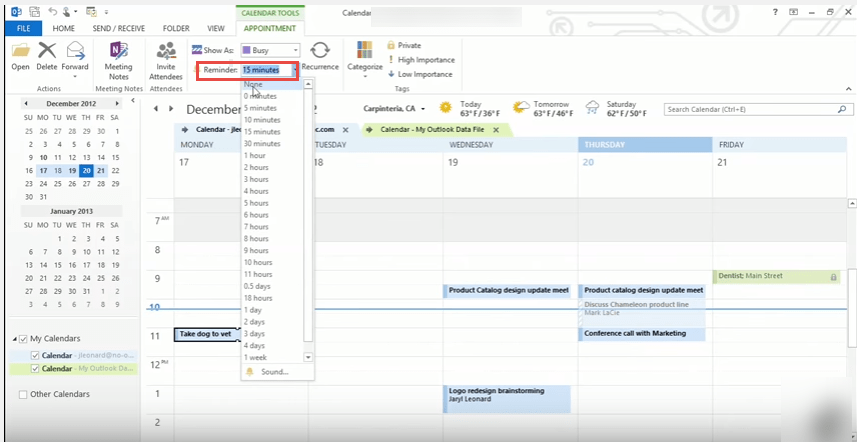This screenshot has height=442, width=857.
Task: Select December 21 in date navigator
Action: point(101,170)
